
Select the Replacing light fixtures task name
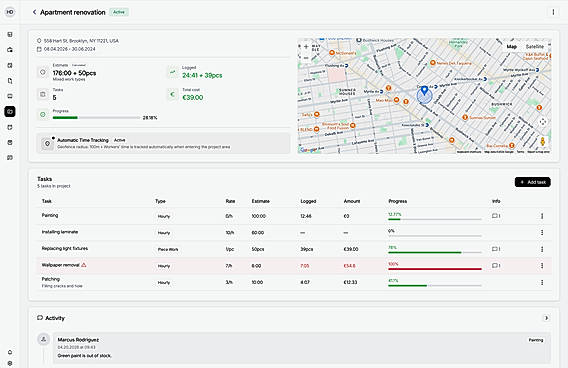pyautogui.click(x=65, y=248)
